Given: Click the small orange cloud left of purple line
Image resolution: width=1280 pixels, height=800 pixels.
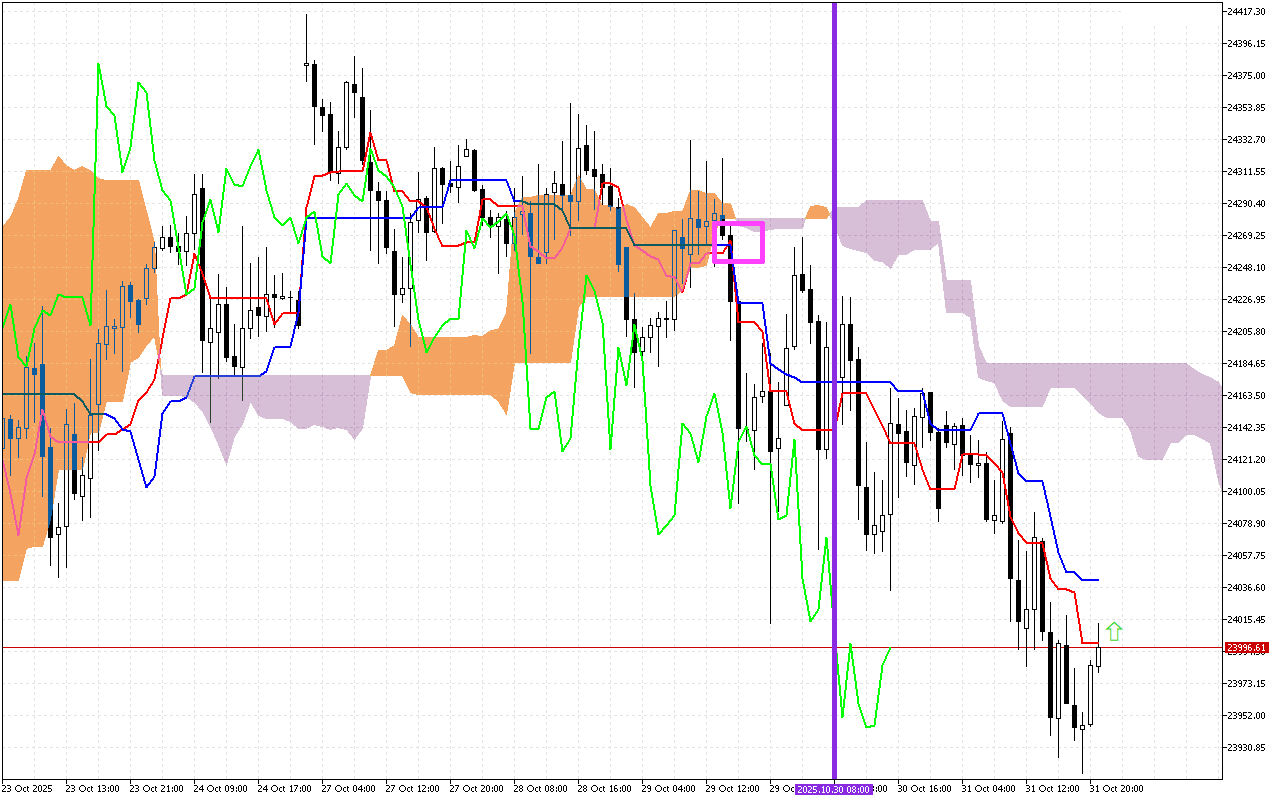Looking at the screenshot, I should coord(818,212).
